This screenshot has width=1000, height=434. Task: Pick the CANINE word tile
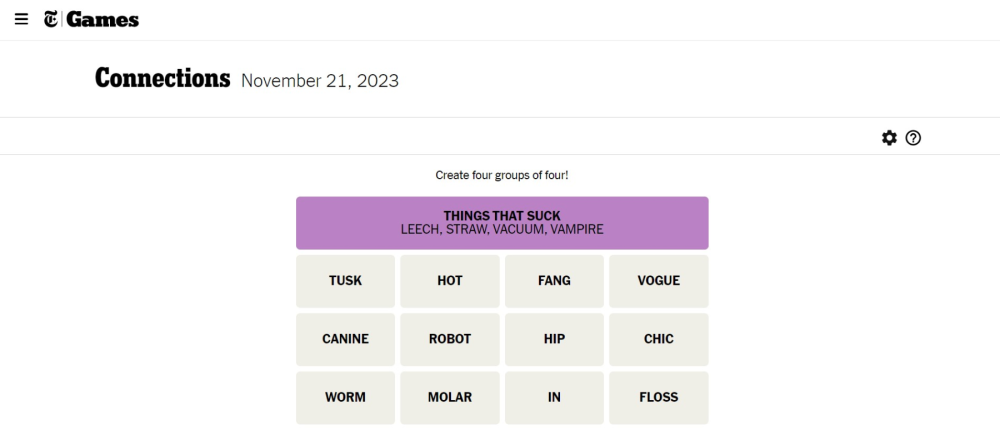point(346,339)
